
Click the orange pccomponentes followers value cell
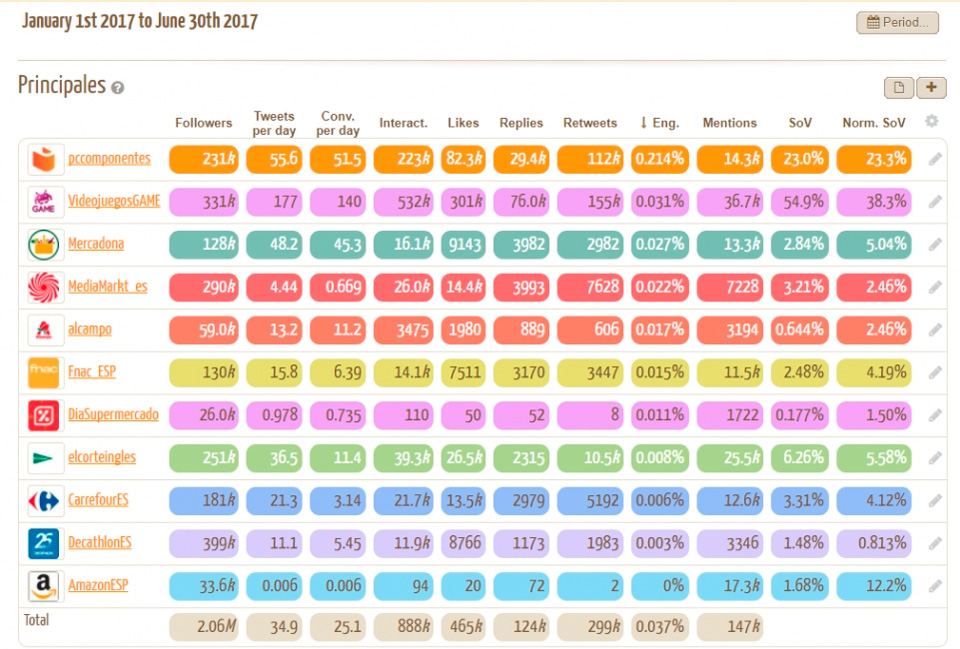pos(203,159)
